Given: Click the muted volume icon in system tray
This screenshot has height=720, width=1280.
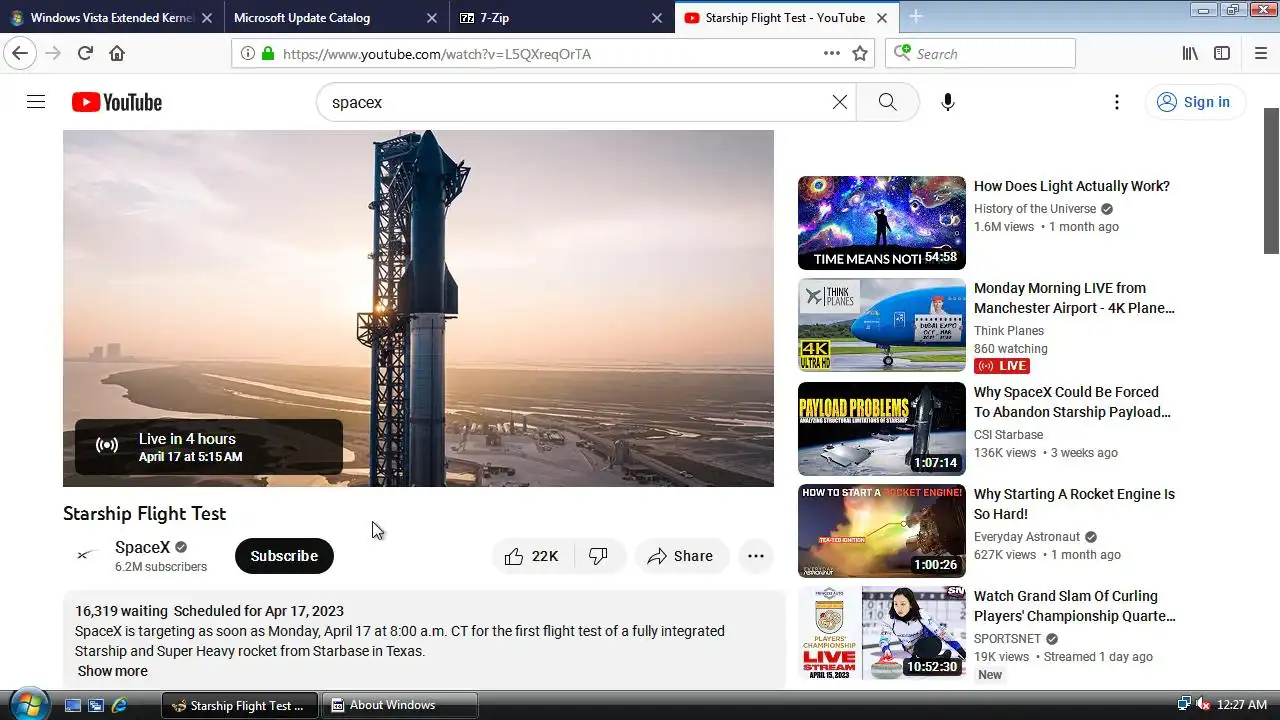Looking at the screenshot, I should [x=1203, y=705].
